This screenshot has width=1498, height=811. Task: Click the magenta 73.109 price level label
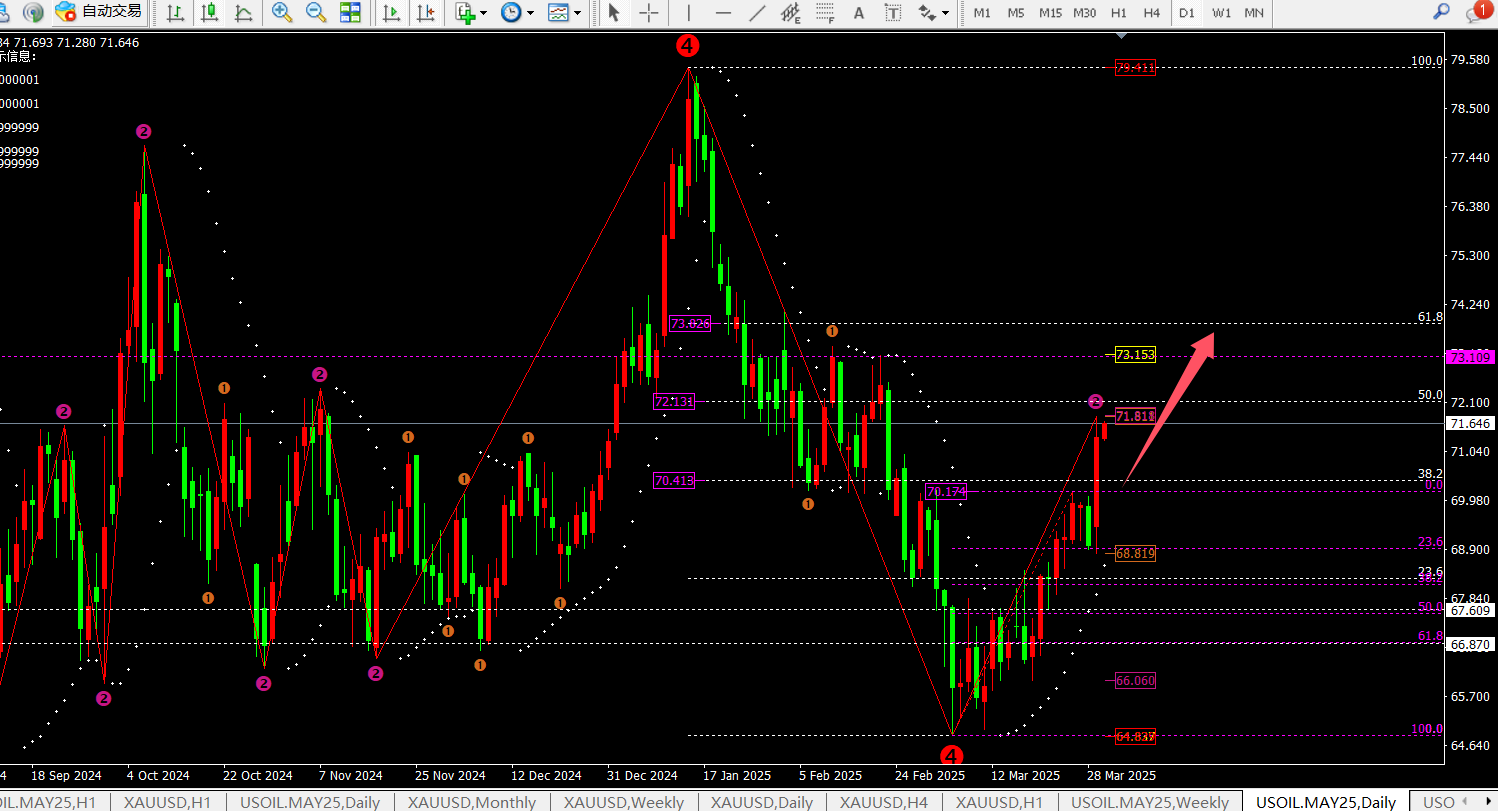coord(1471,357)
